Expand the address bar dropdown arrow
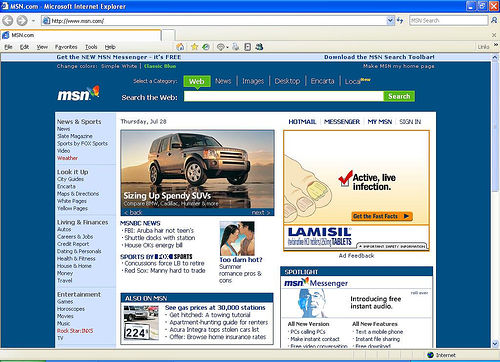 coord(390,21)
